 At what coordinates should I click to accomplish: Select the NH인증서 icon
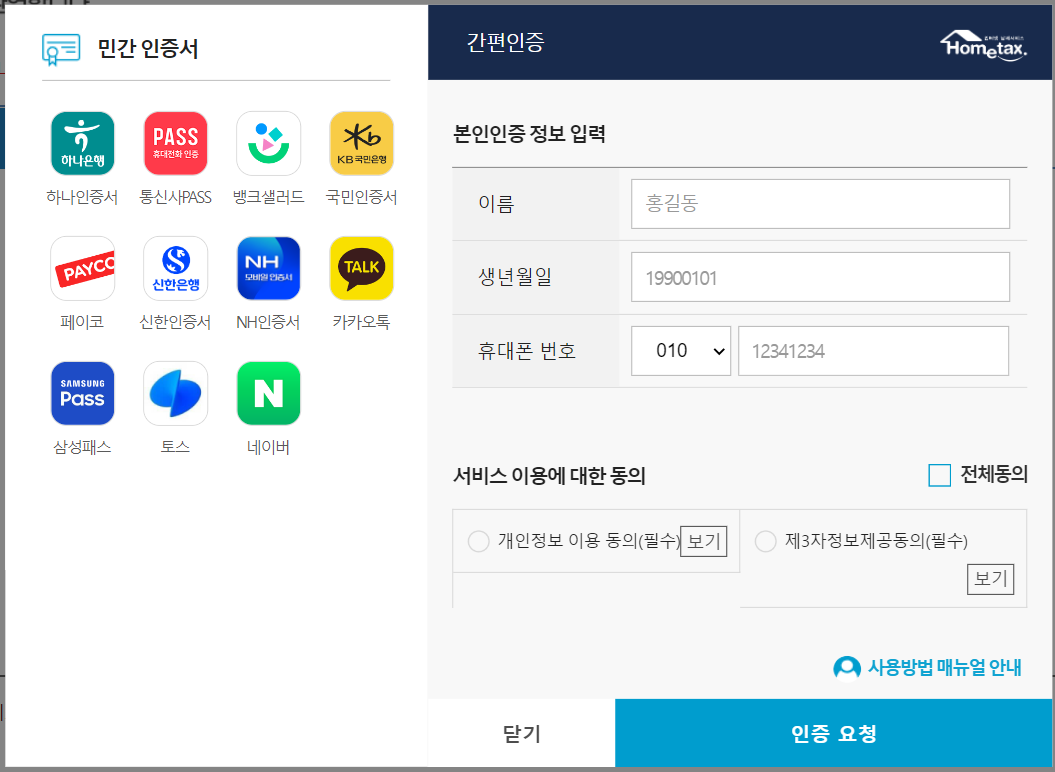pyautogui.click(x=268, y=268)
